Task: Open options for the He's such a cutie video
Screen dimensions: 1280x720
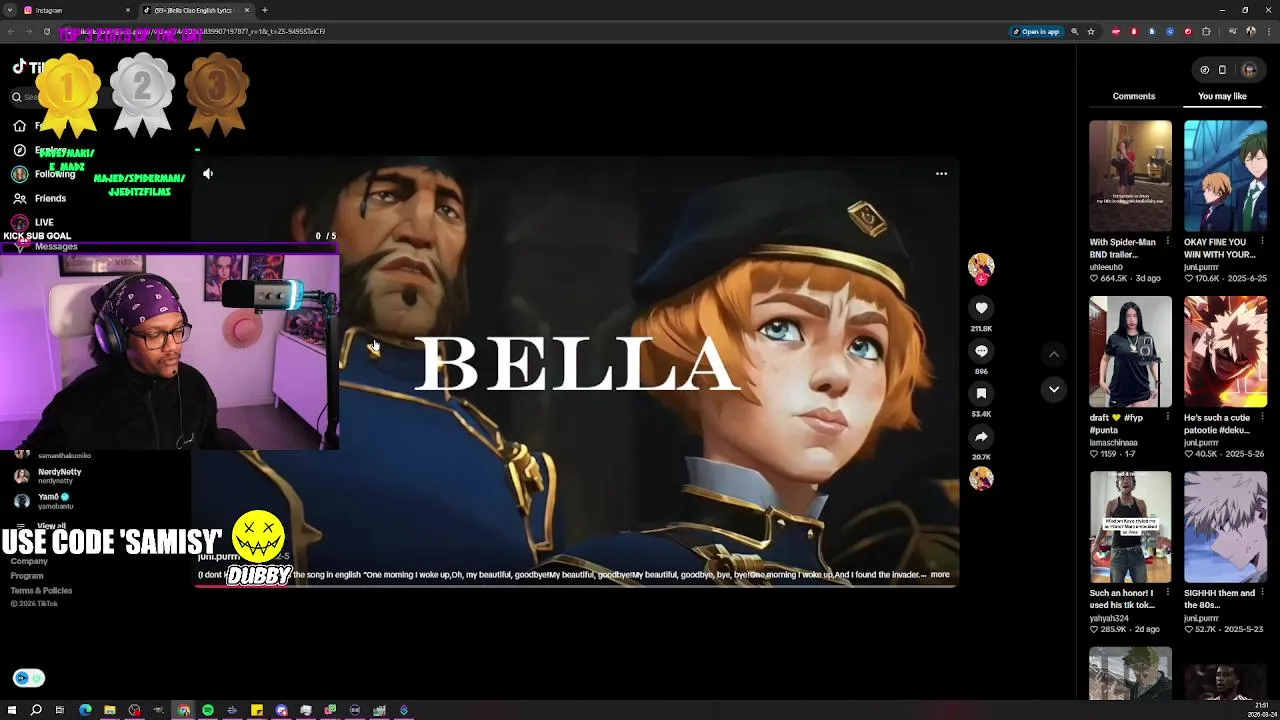Action: pos(1262,418)
